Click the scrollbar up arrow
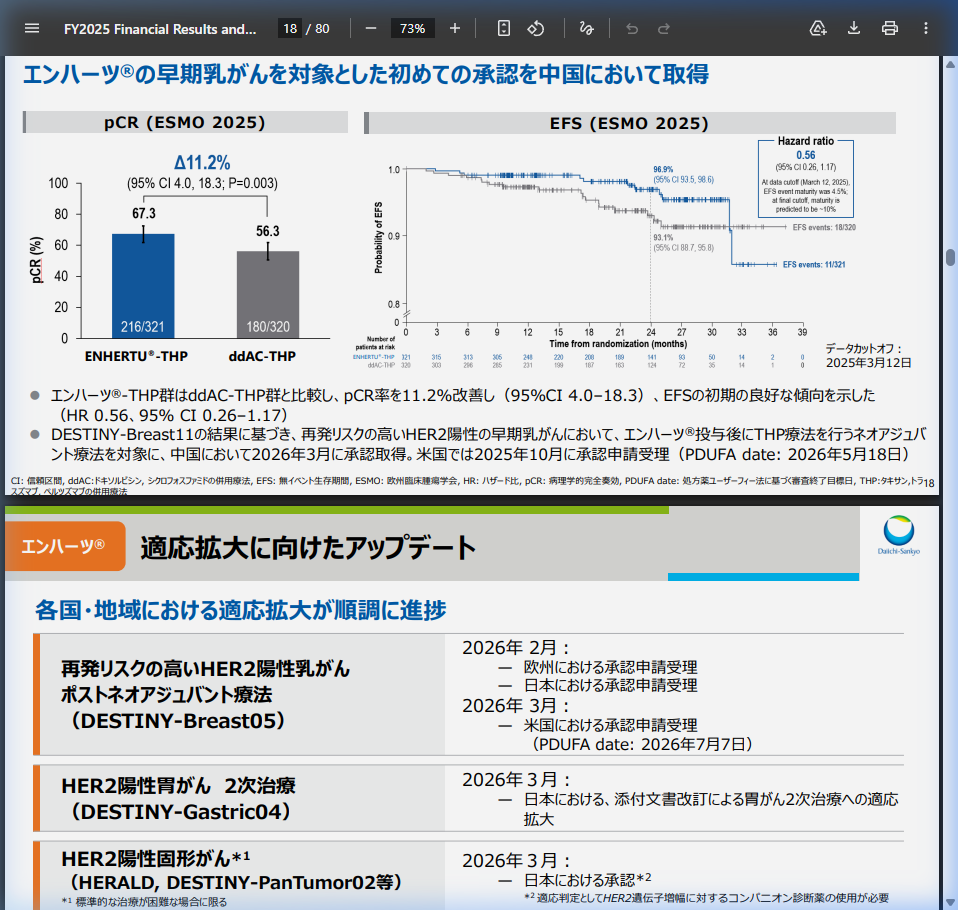Image resolution: width=958 pixels, height=910 pixels. point(951,64)
